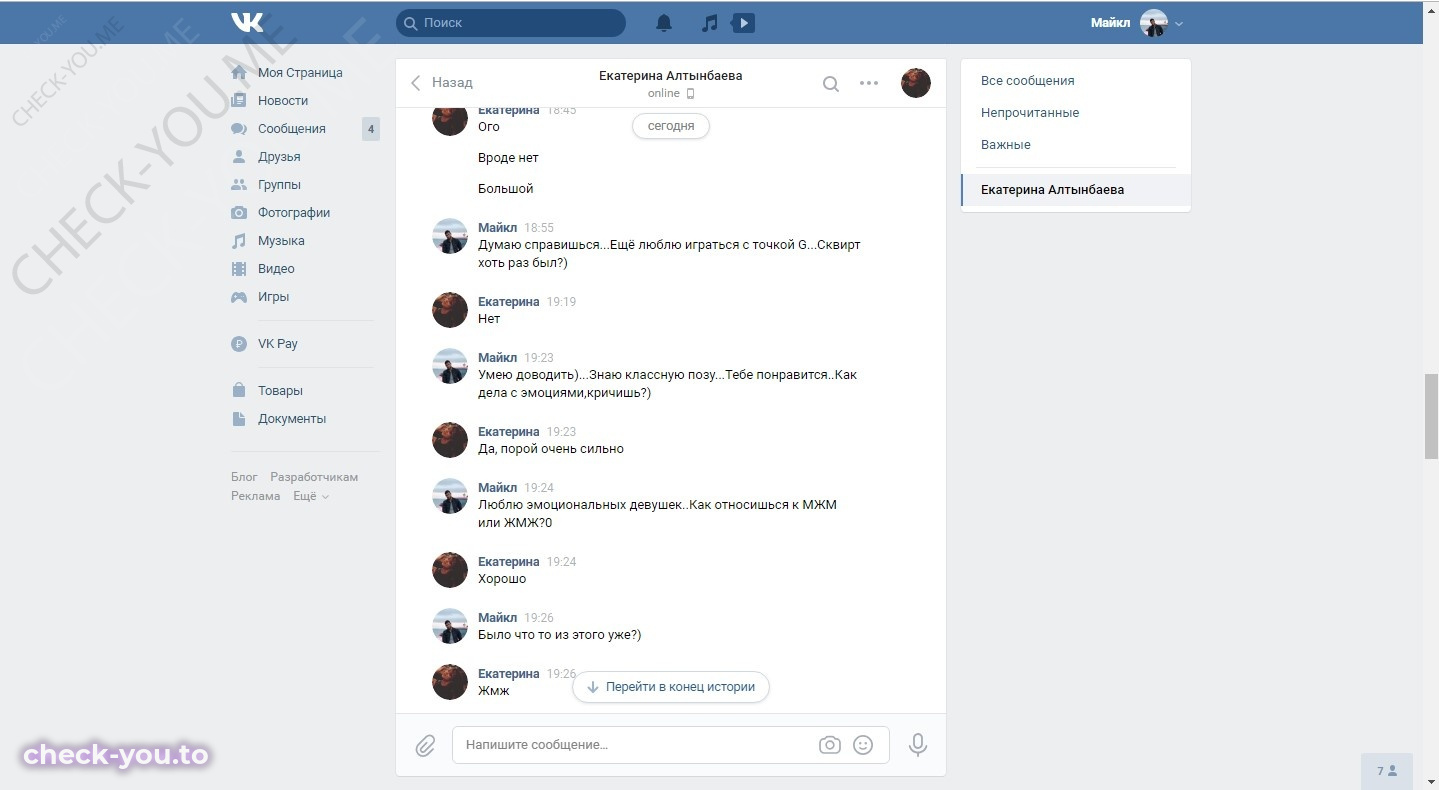The image size is (1439, 790).
Task: Open the Майкл account dropdown arrow
Action: coord(1179,24)
